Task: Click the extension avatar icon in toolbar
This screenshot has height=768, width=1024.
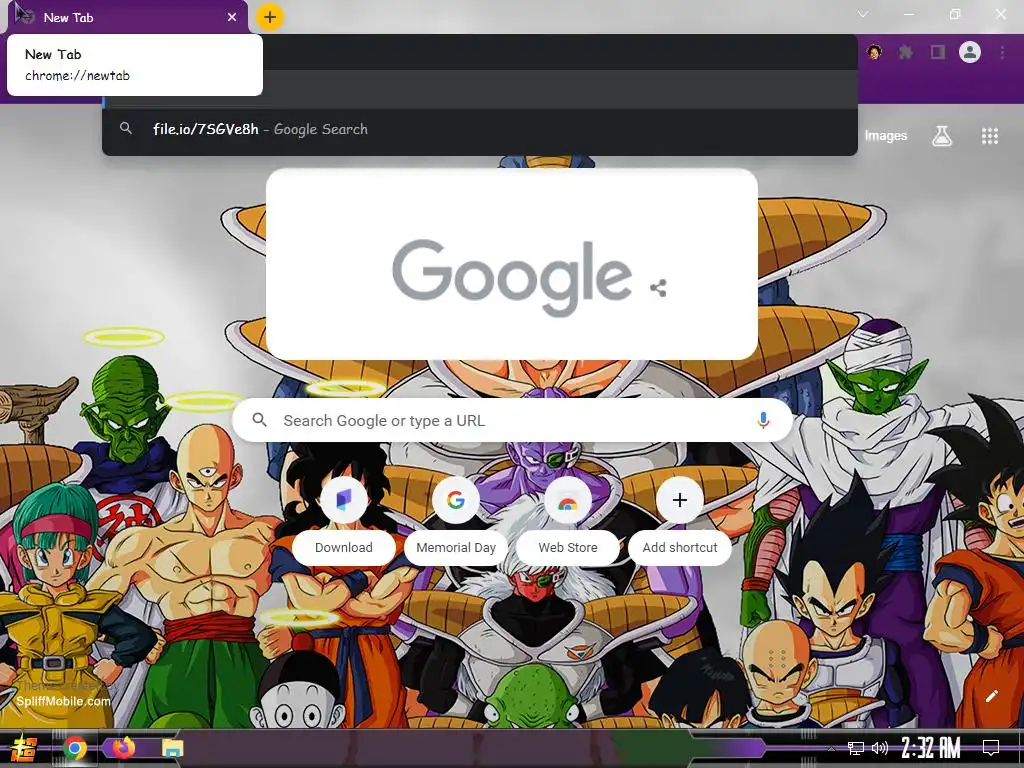Action: tap(874, 52)
